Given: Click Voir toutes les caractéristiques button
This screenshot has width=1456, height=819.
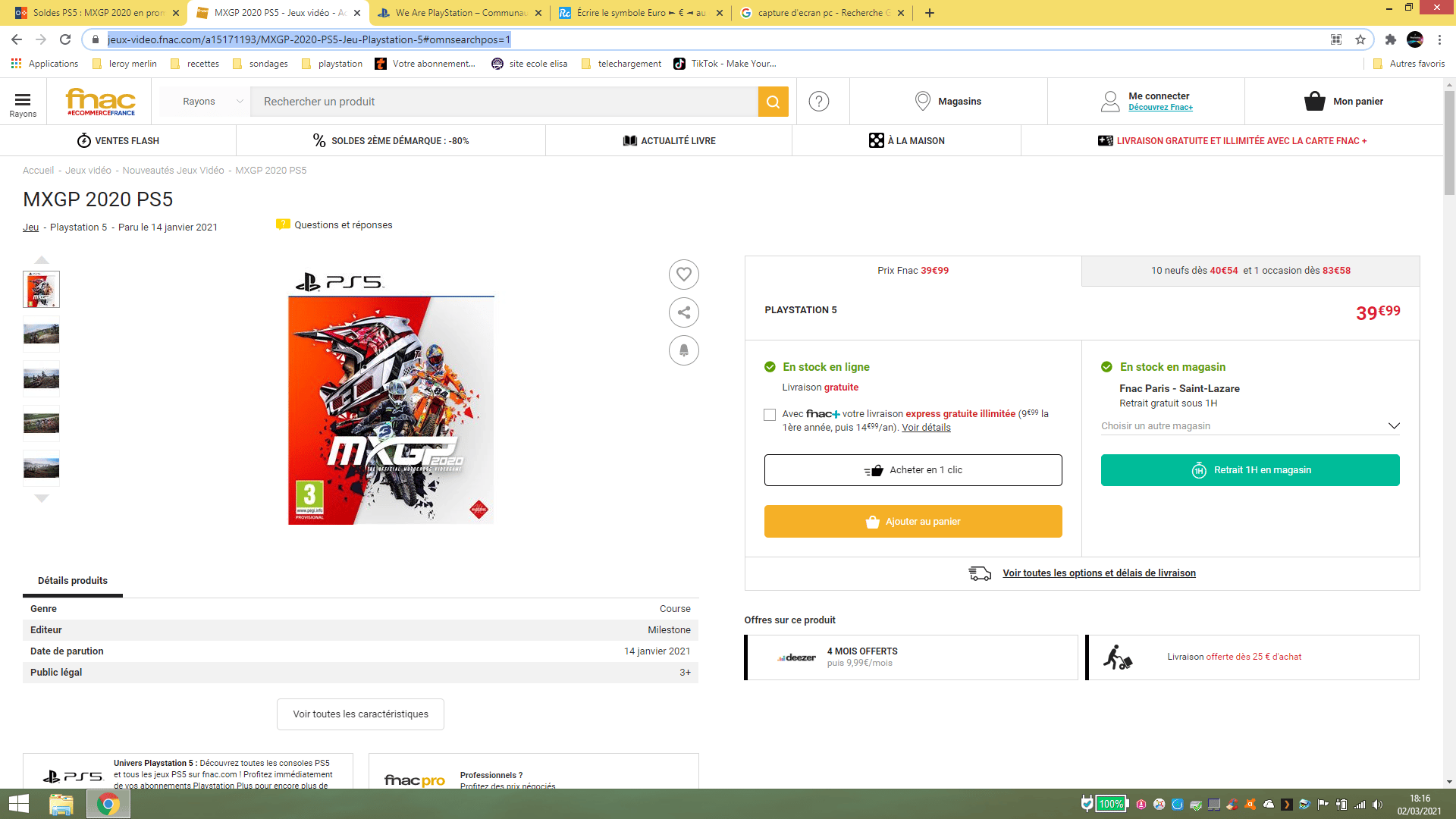Looking at the screenshot, I should tap(360, 714).
